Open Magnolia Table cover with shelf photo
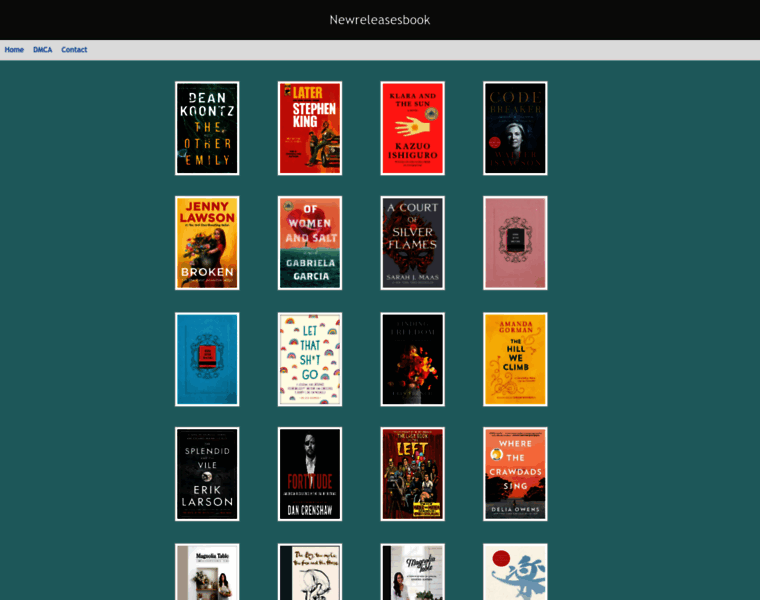 tap(207, 572)
